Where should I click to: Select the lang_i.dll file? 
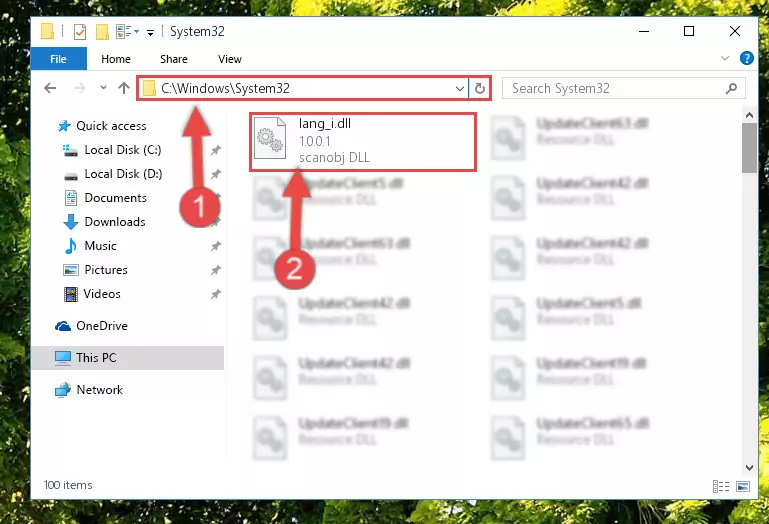tap(363, 142)
